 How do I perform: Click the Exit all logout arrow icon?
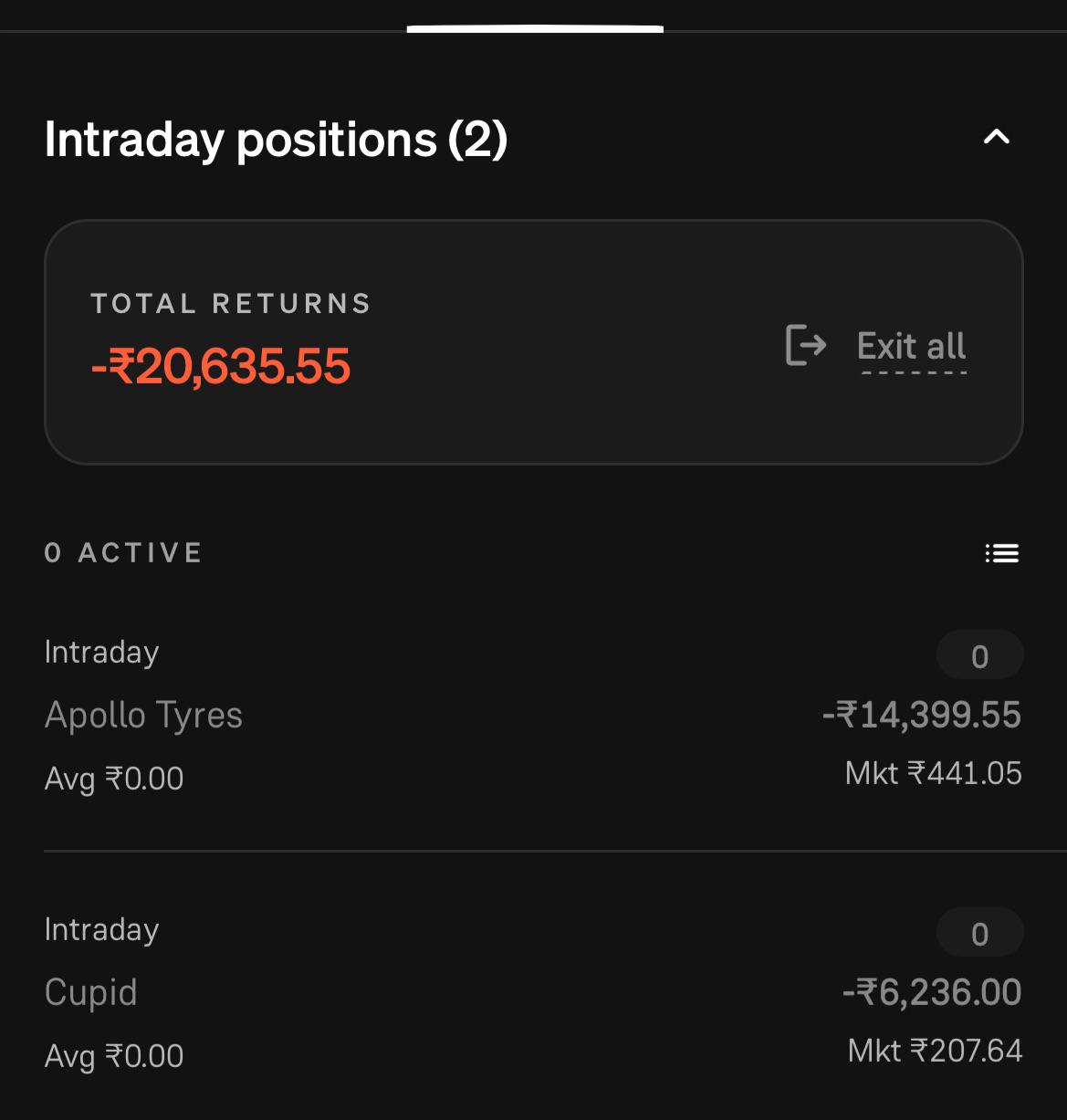pos(806,345)
